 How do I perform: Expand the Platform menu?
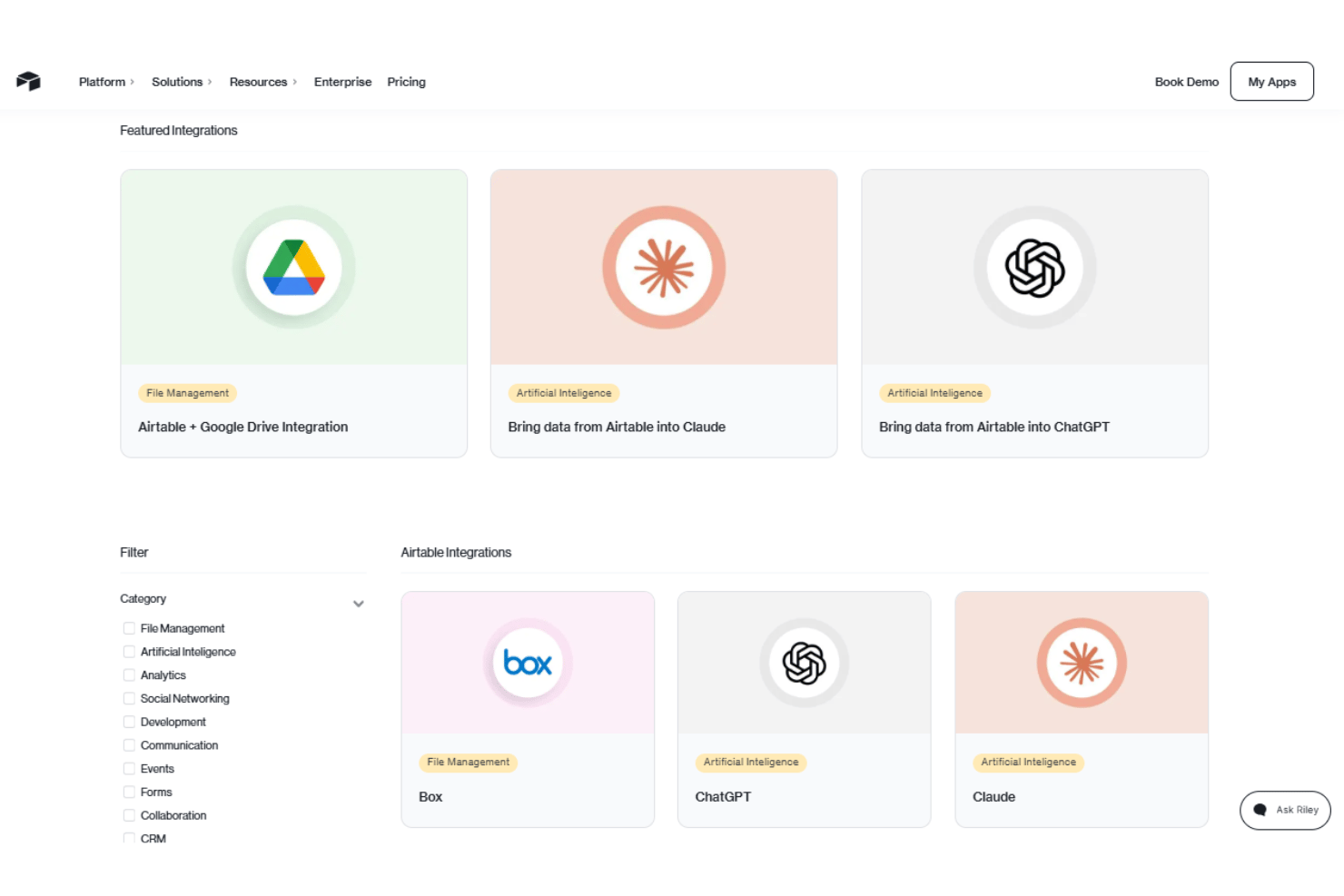coord(106,82)
